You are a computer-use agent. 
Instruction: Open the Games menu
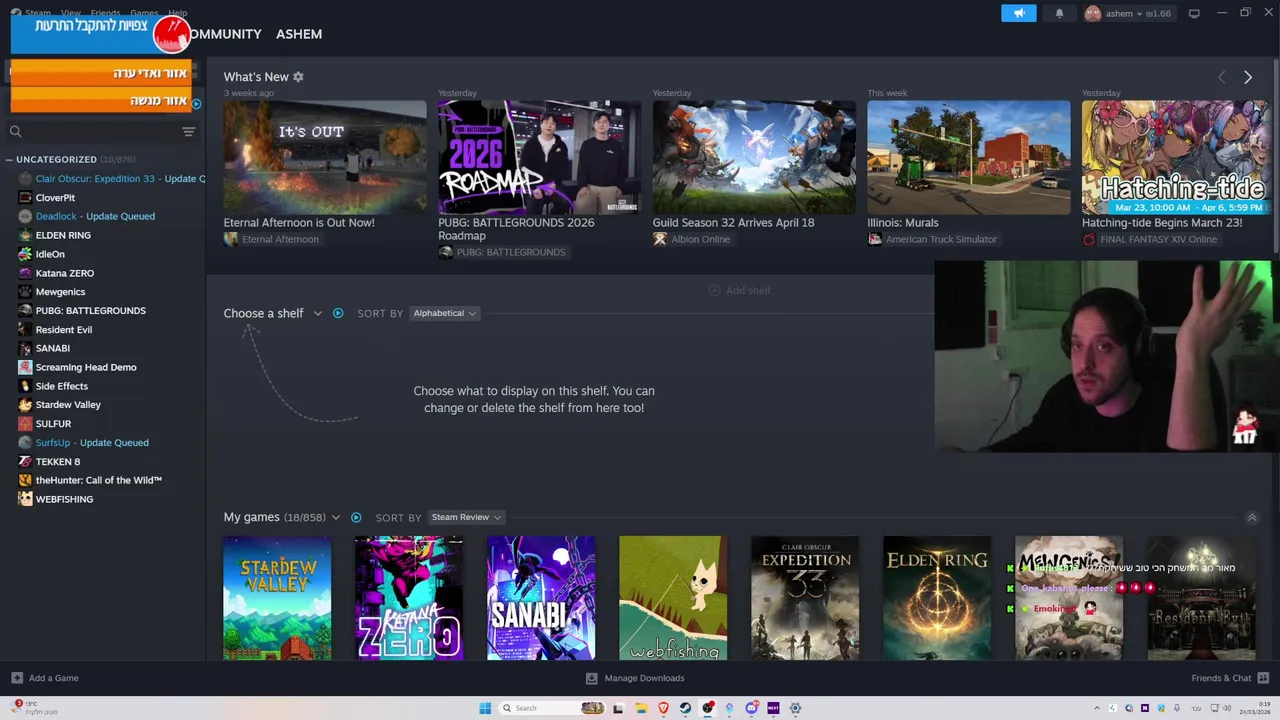click(144, 13)
